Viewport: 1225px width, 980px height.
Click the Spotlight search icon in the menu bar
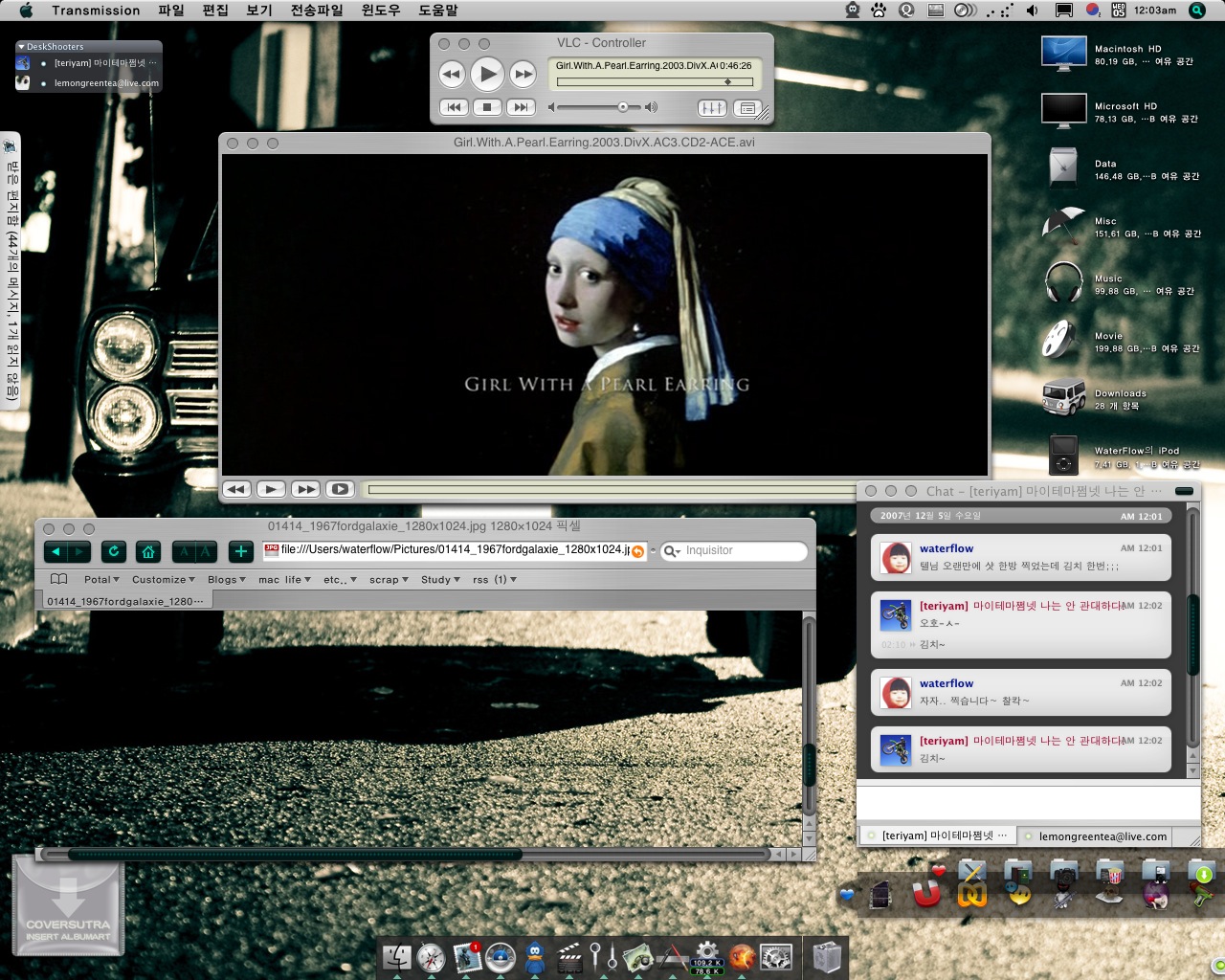(x=1197, y=11)
